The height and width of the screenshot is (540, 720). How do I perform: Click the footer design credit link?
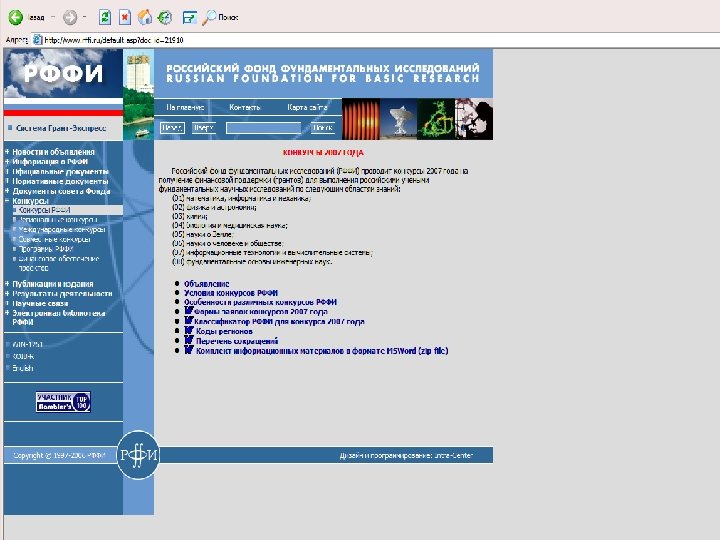click(x=406, y=456)
